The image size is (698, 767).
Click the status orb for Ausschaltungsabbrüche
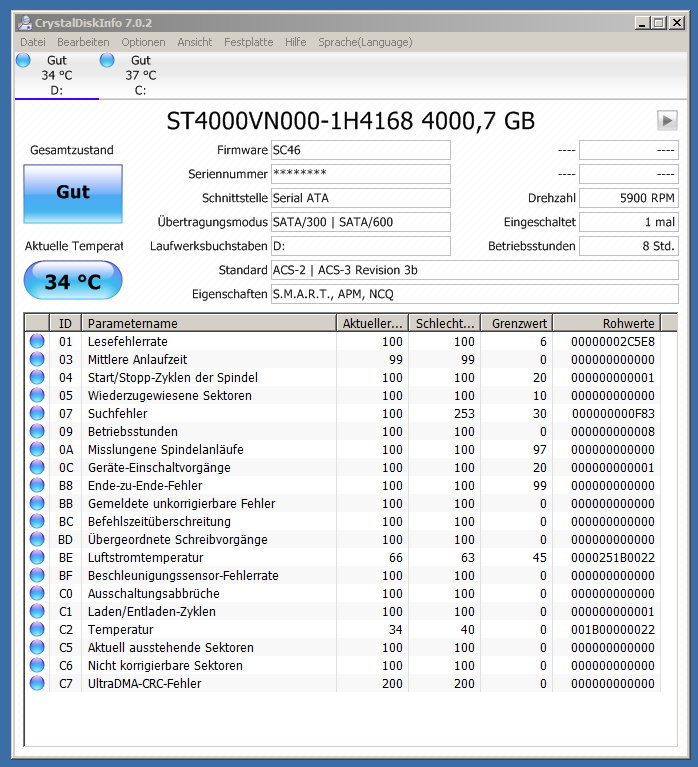(37, 593)
